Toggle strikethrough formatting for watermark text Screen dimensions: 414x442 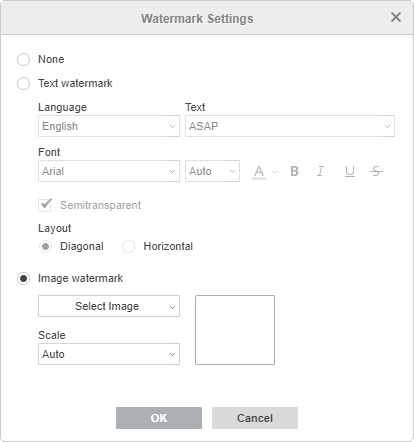(376, 171)
